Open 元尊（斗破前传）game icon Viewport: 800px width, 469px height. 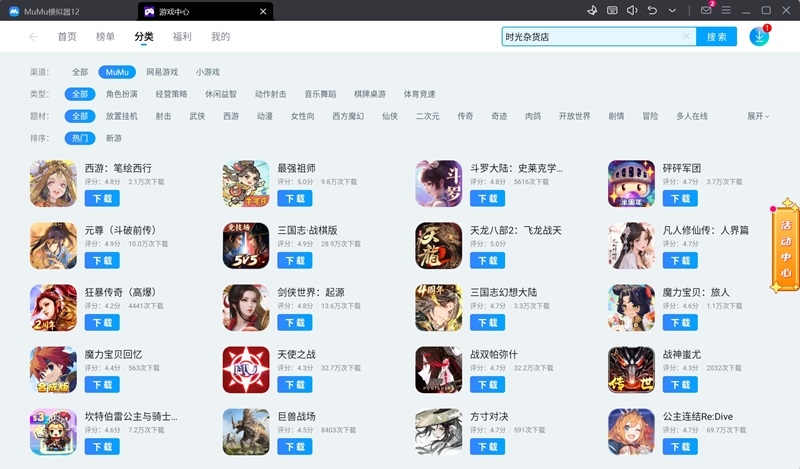53,245
